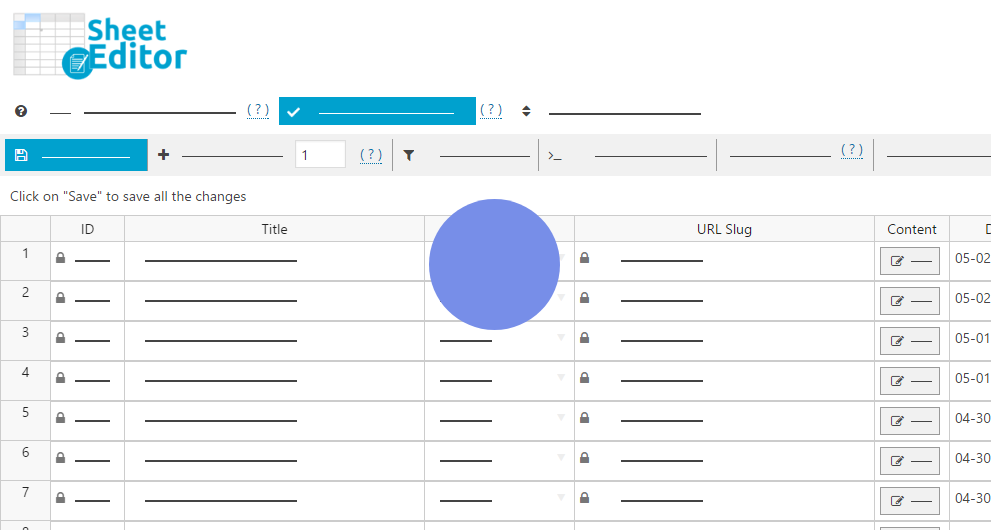Expand the dropdown arrow in row 5
The height and width of the screenshot is (530, 991).
pyautogui.click(x=561, y=417)
